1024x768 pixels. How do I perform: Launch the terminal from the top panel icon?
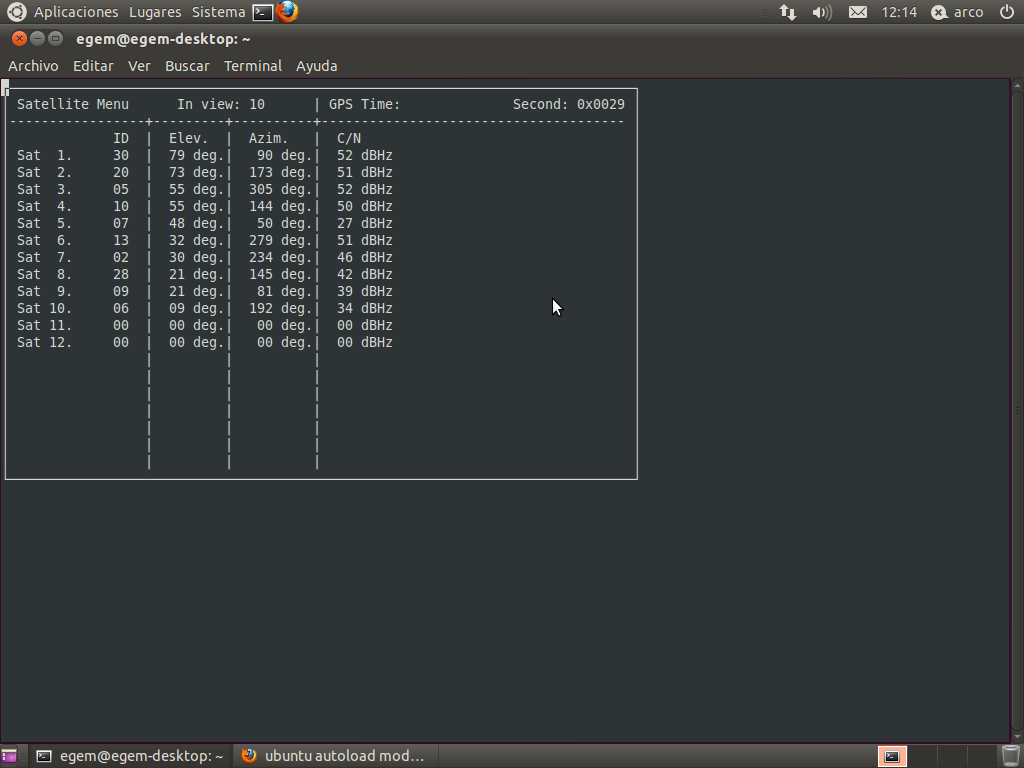(x=263, y=12)
